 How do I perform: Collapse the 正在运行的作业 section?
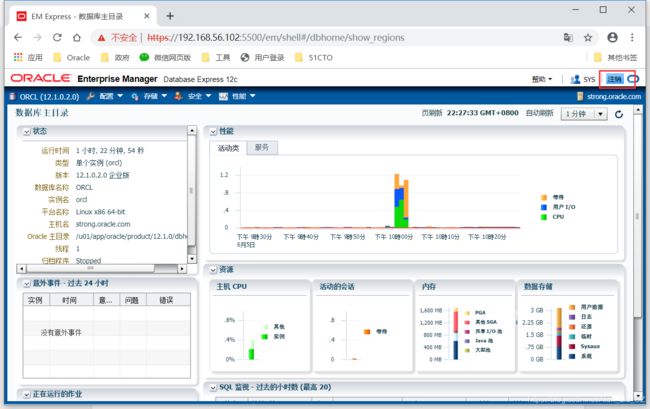pos(27,395)
